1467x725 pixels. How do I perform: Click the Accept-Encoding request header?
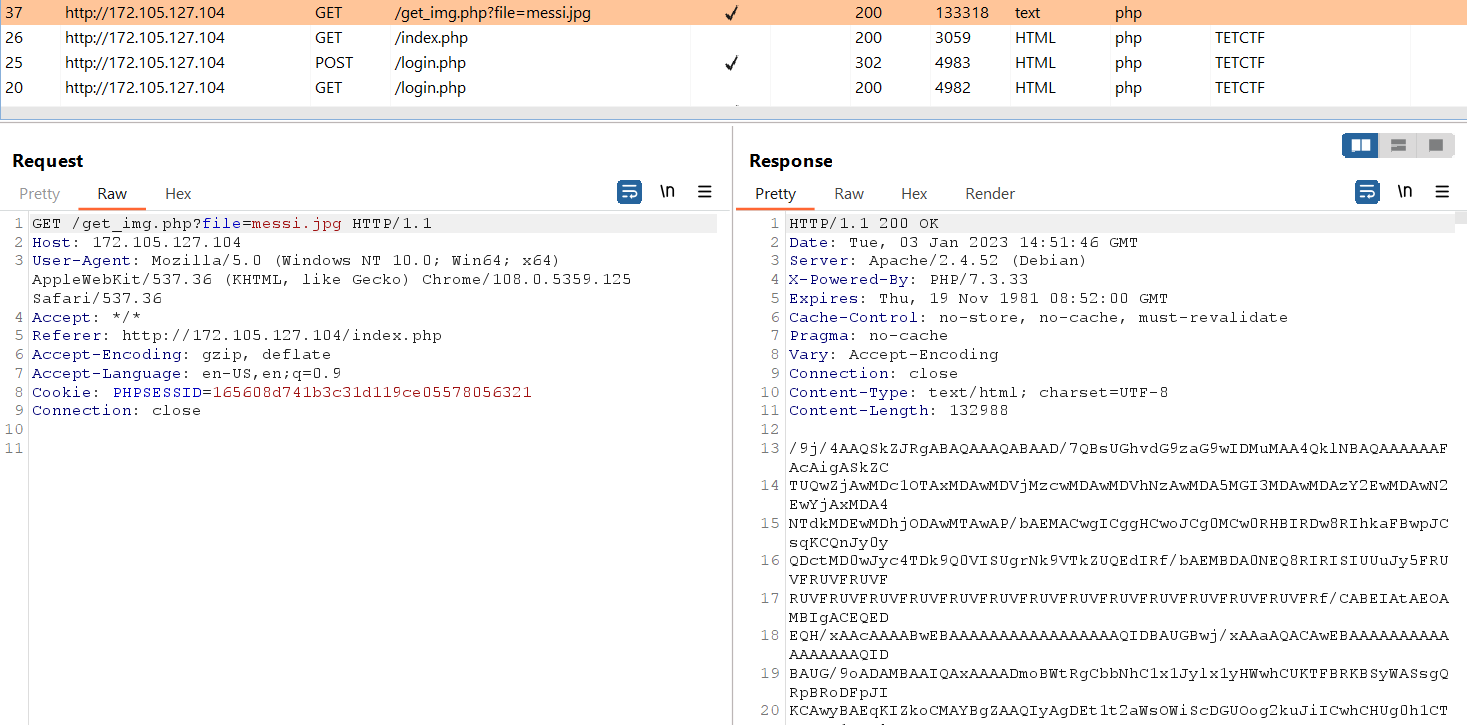[x=181, y=354]
